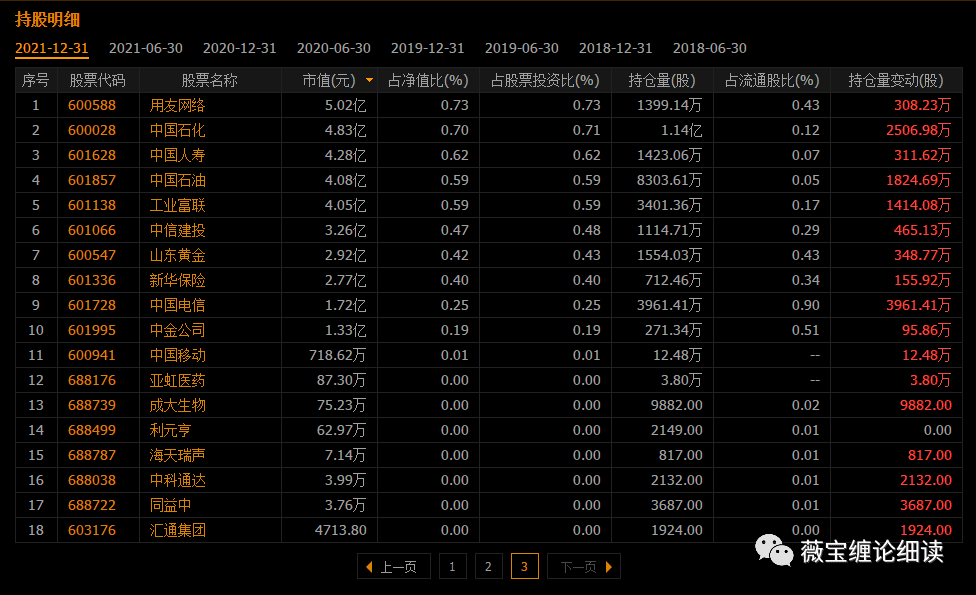
Task: Click the 持仓量(股) column header
Action: [x=662, y=80]
